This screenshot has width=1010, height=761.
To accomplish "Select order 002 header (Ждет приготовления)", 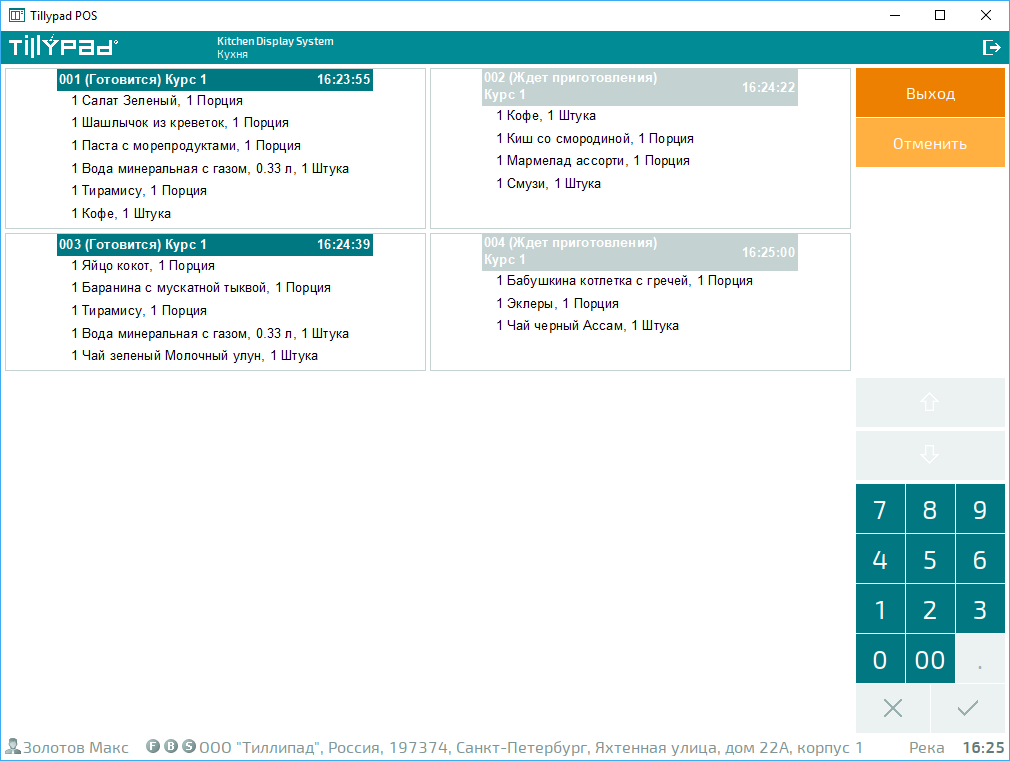I will [x=639, y=87].
